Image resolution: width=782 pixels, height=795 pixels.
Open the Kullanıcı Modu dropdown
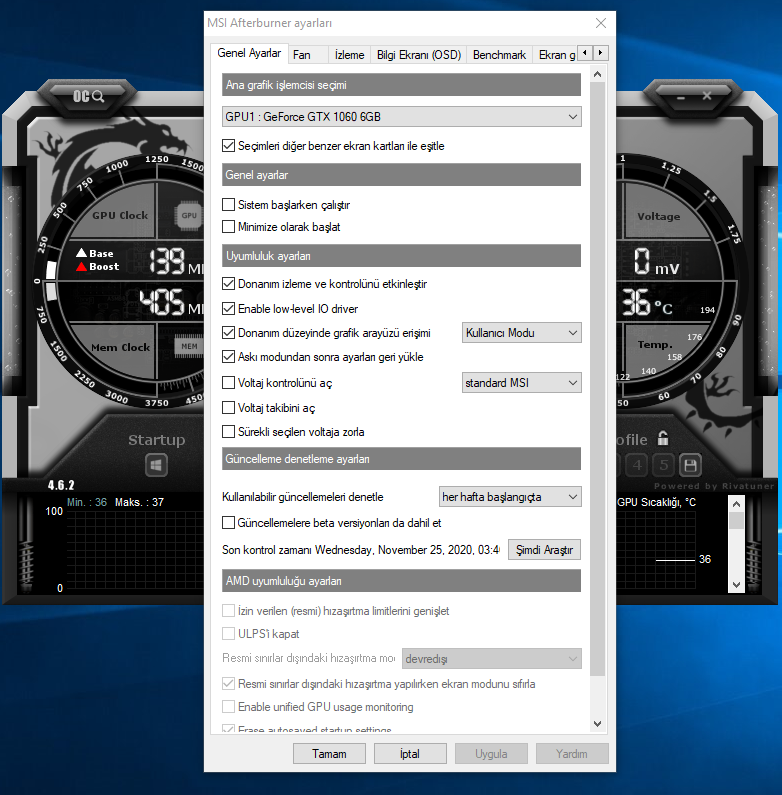click(x=521, y=333)
